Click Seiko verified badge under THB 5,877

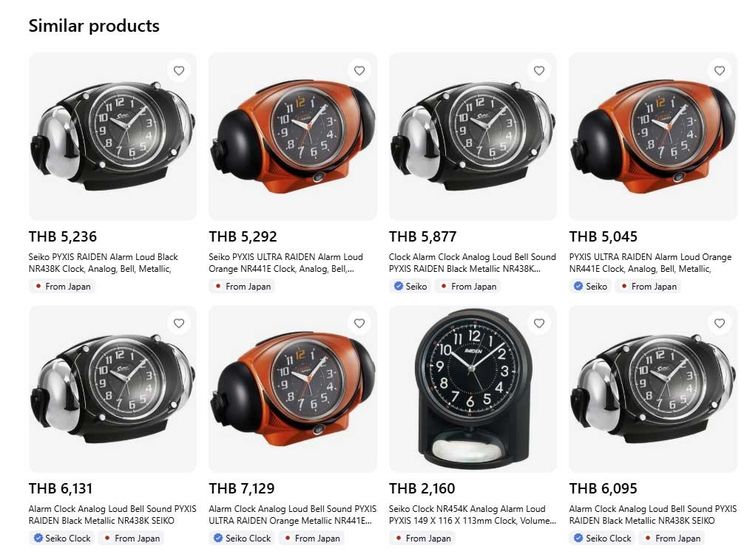point(410,286)
